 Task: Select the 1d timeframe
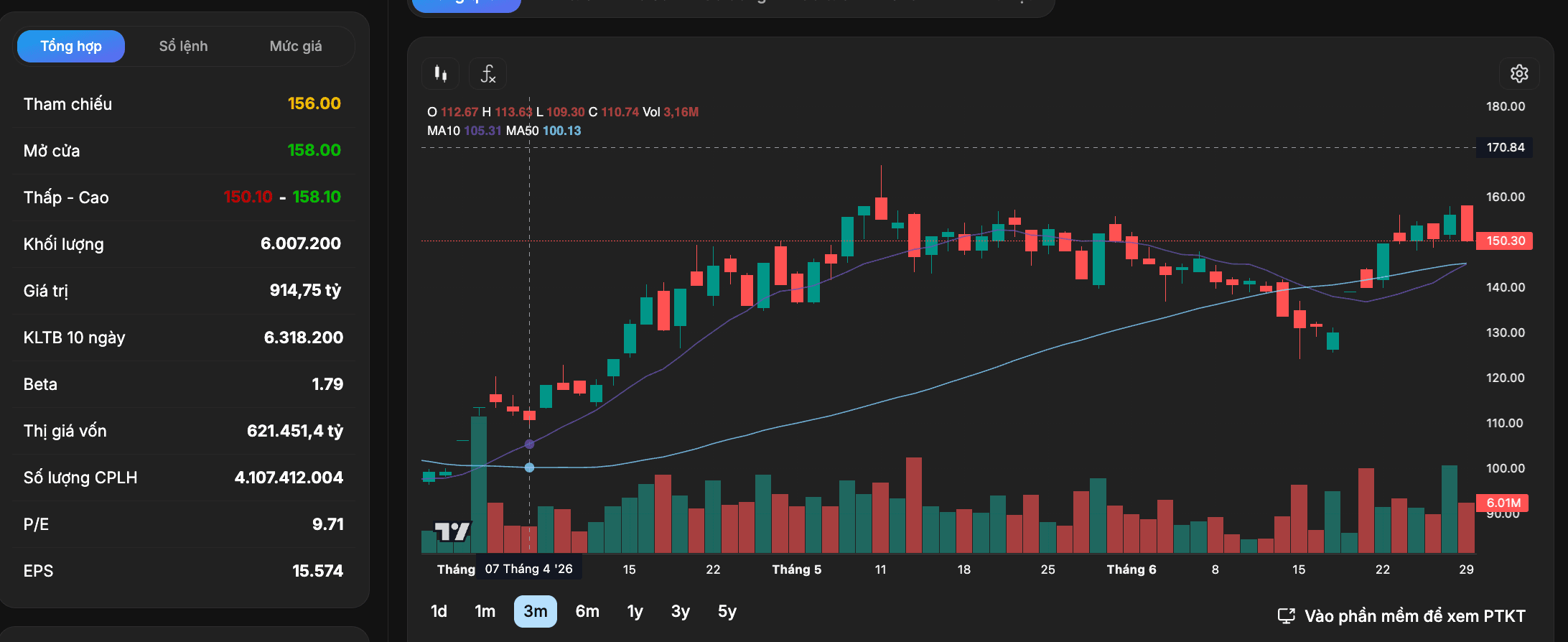[439, 611]
